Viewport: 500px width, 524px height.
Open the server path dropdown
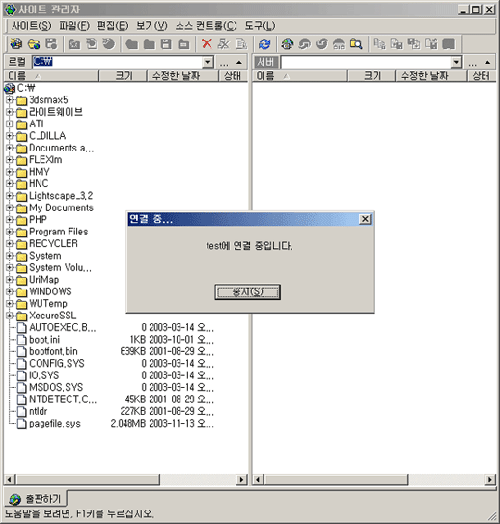456,62
